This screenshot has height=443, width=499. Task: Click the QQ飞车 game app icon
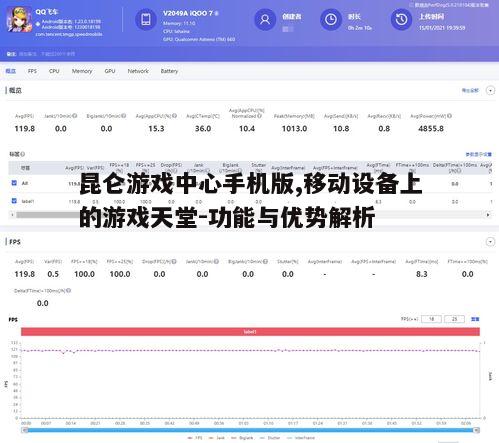pos(19,20)
